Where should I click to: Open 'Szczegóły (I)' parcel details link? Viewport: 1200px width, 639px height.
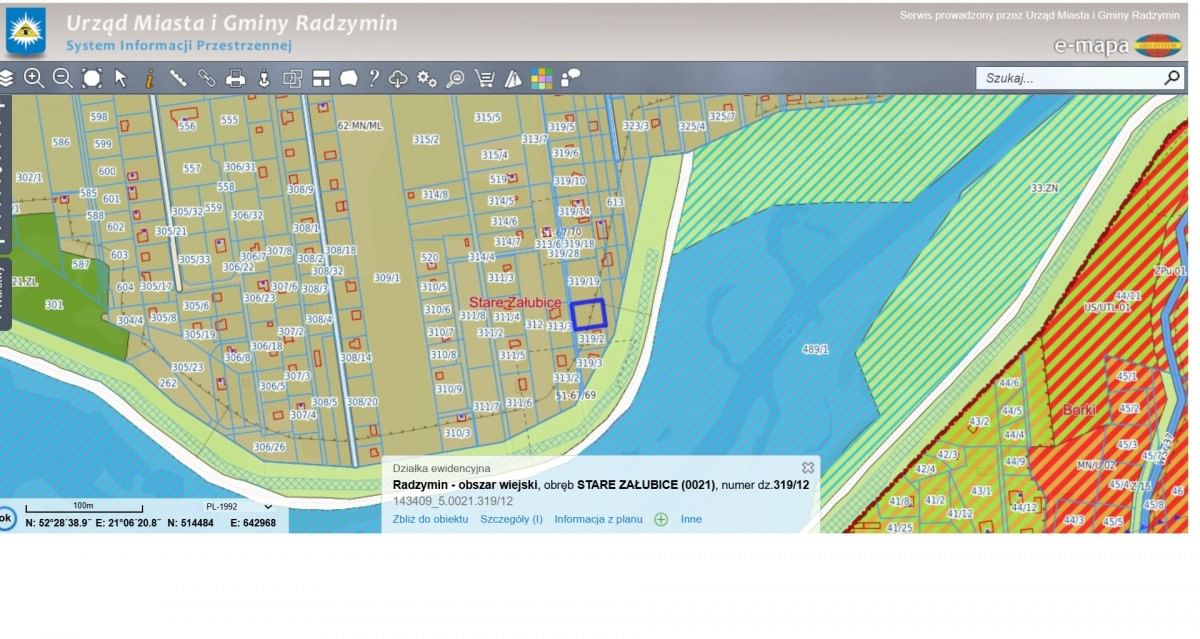point(511,519)
